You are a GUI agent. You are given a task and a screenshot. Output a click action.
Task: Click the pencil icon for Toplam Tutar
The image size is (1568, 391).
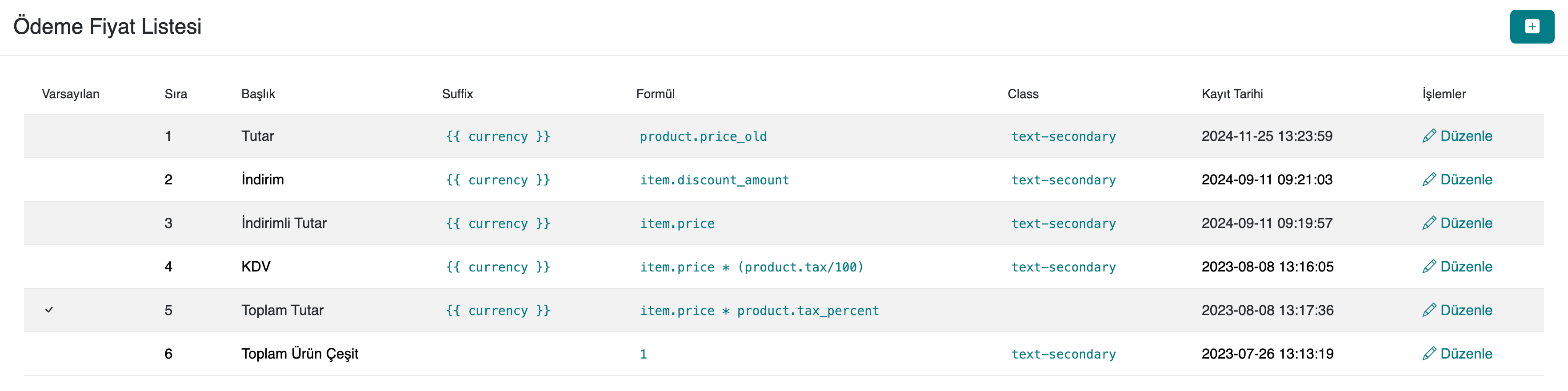(x=1428, y=310)
